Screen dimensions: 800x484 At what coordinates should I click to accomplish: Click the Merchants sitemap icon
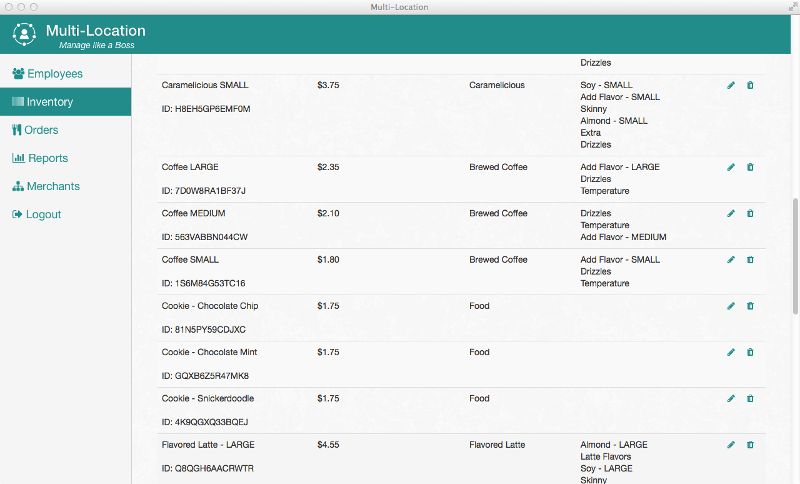tap(18, 186)
